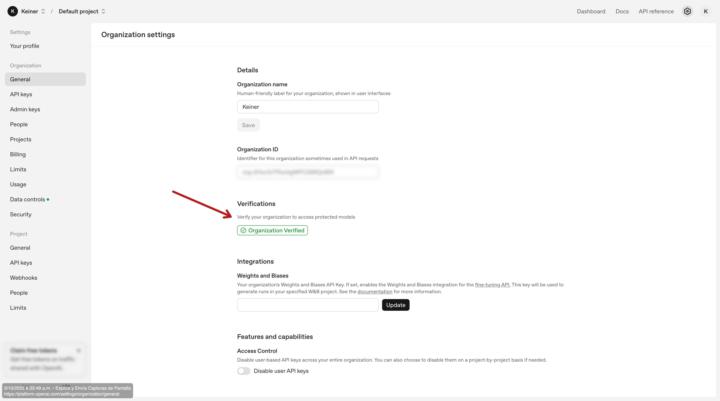Open Docs in top navigation
Screen dimensions: 720x401
click(622, 11)
